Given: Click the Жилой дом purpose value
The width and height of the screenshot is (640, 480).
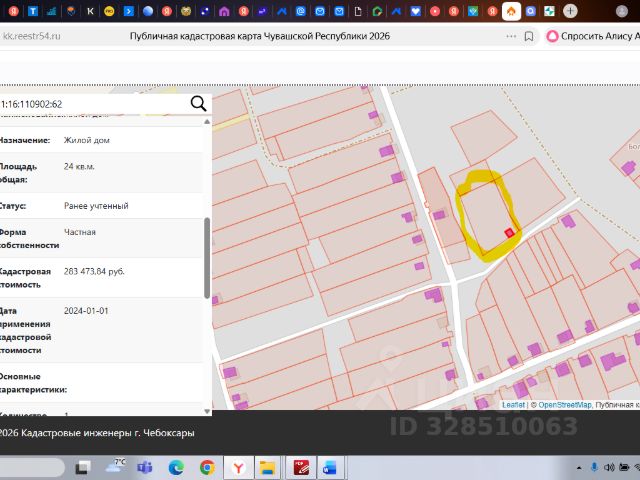Looking at the screenshot, I should pyautogui.click(x=87, y=140).
